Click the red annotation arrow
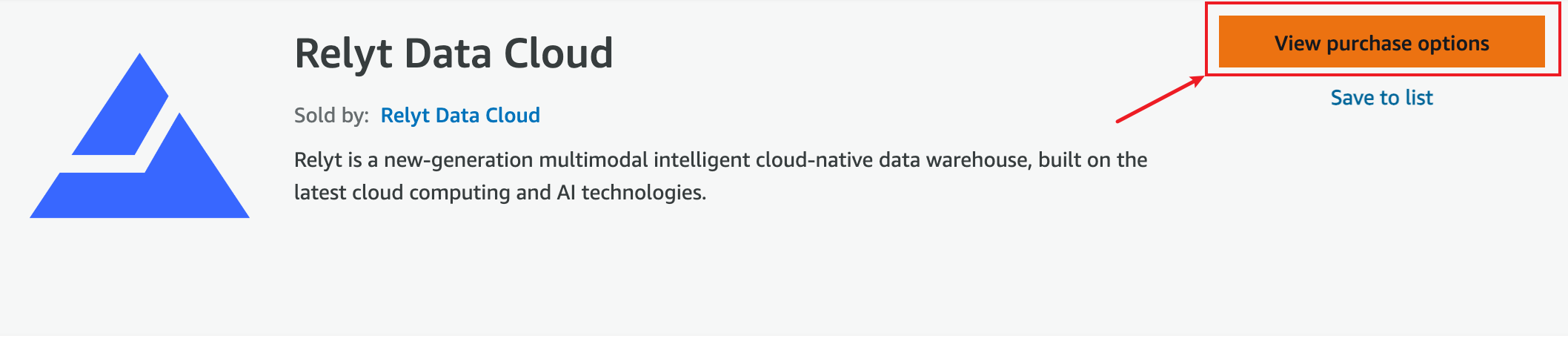This screenshot has height=347, width=1568. point(1161,98)
